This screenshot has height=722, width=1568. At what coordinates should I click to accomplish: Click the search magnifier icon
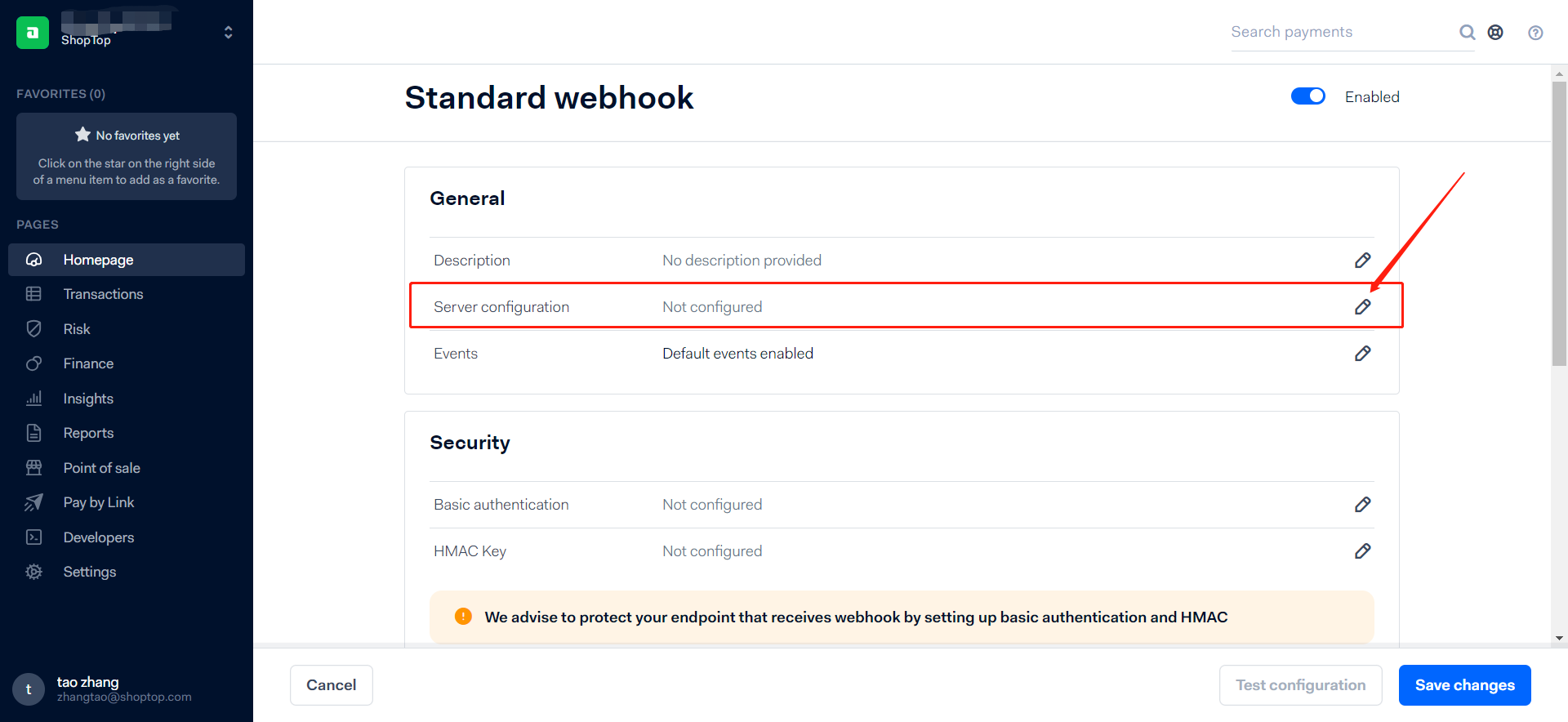click(1467, 32)
